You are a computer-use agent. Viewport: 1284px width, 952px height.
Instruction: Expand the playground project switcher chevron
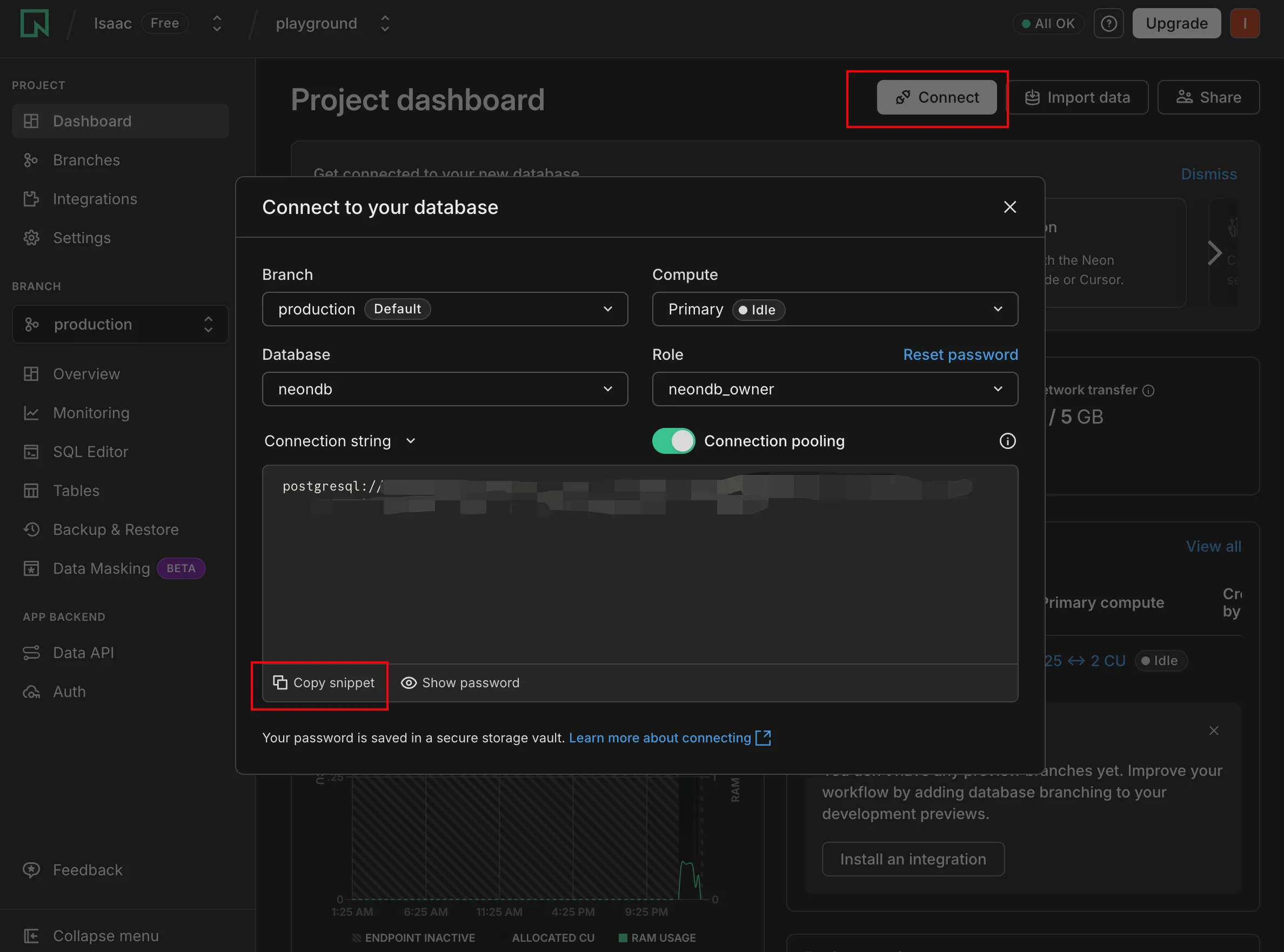coord(384,23)
